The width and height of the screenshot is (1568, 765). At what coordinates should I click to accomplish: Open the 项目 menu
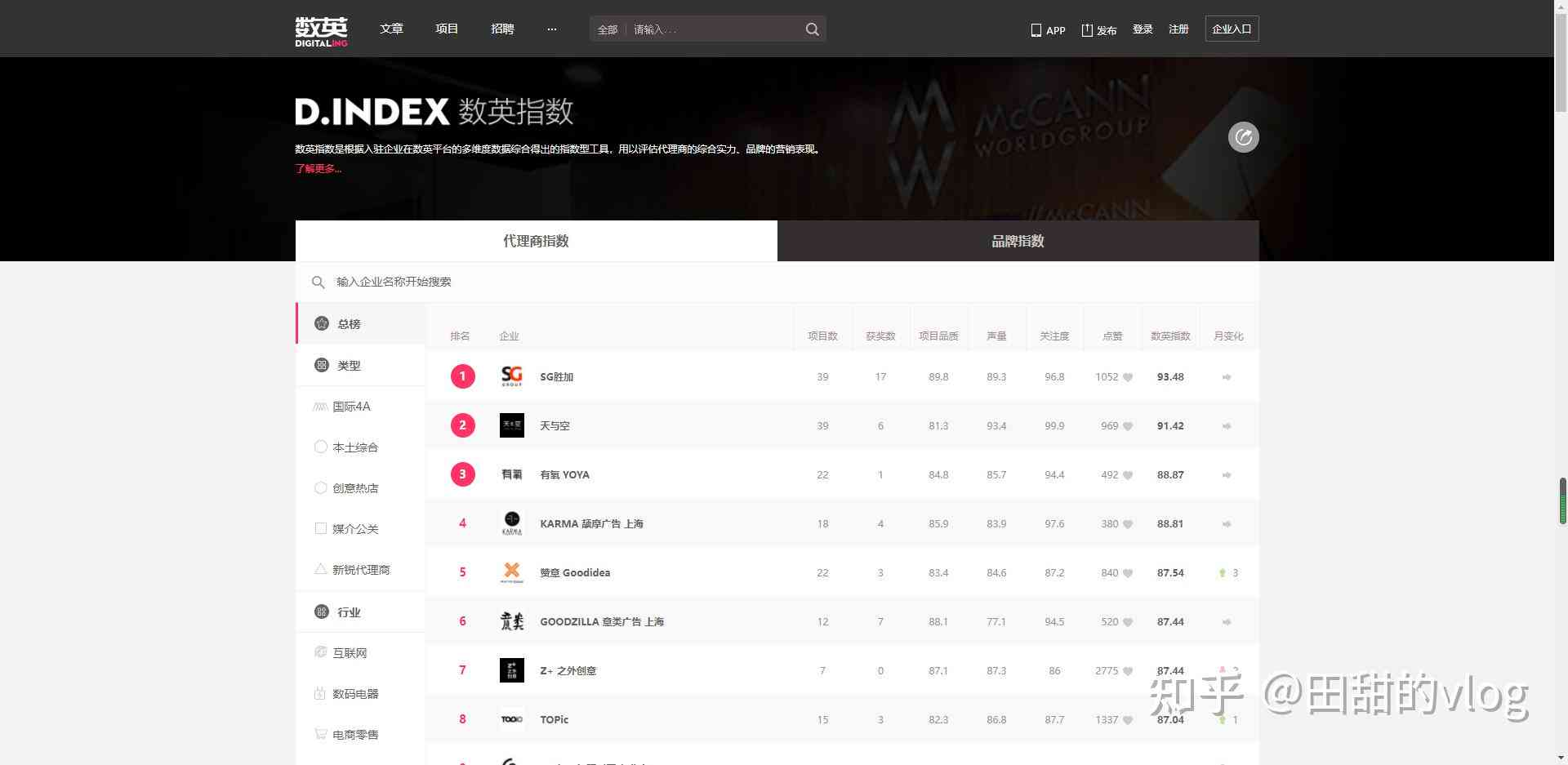pos(447,29)
